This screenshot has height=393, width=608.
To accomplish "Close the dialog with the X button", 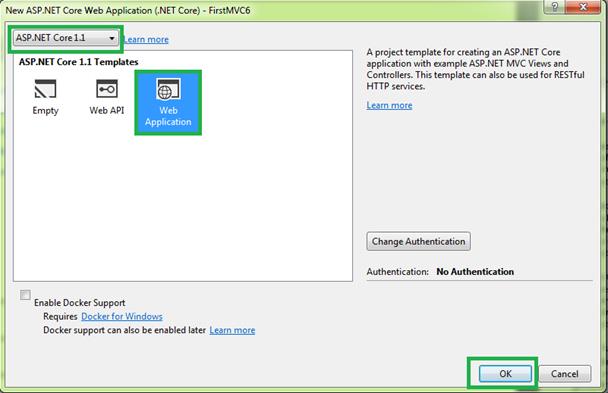I will point(583,7).
